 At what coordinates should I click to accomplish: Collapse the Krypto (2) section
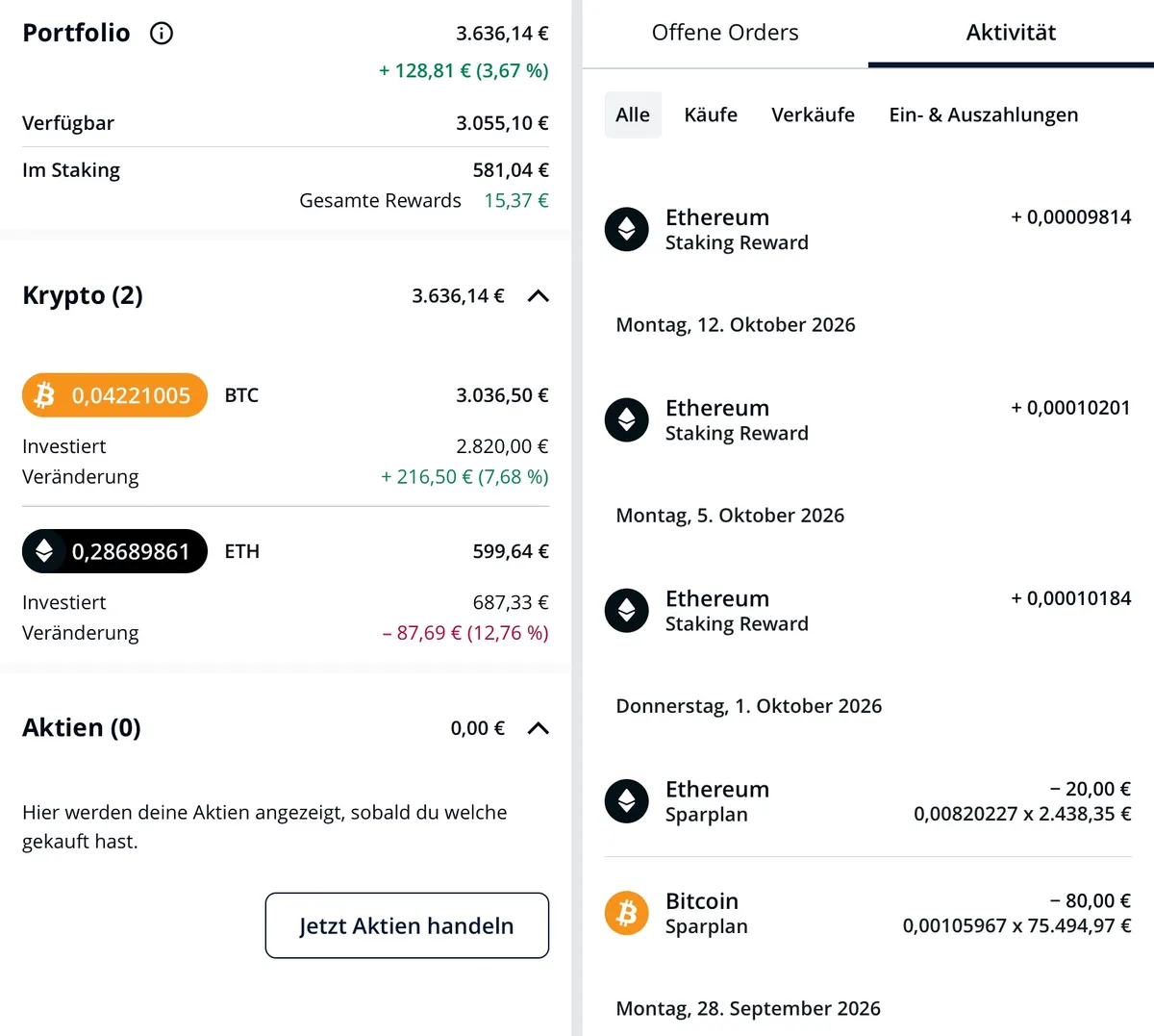click(x=539, y=296)
